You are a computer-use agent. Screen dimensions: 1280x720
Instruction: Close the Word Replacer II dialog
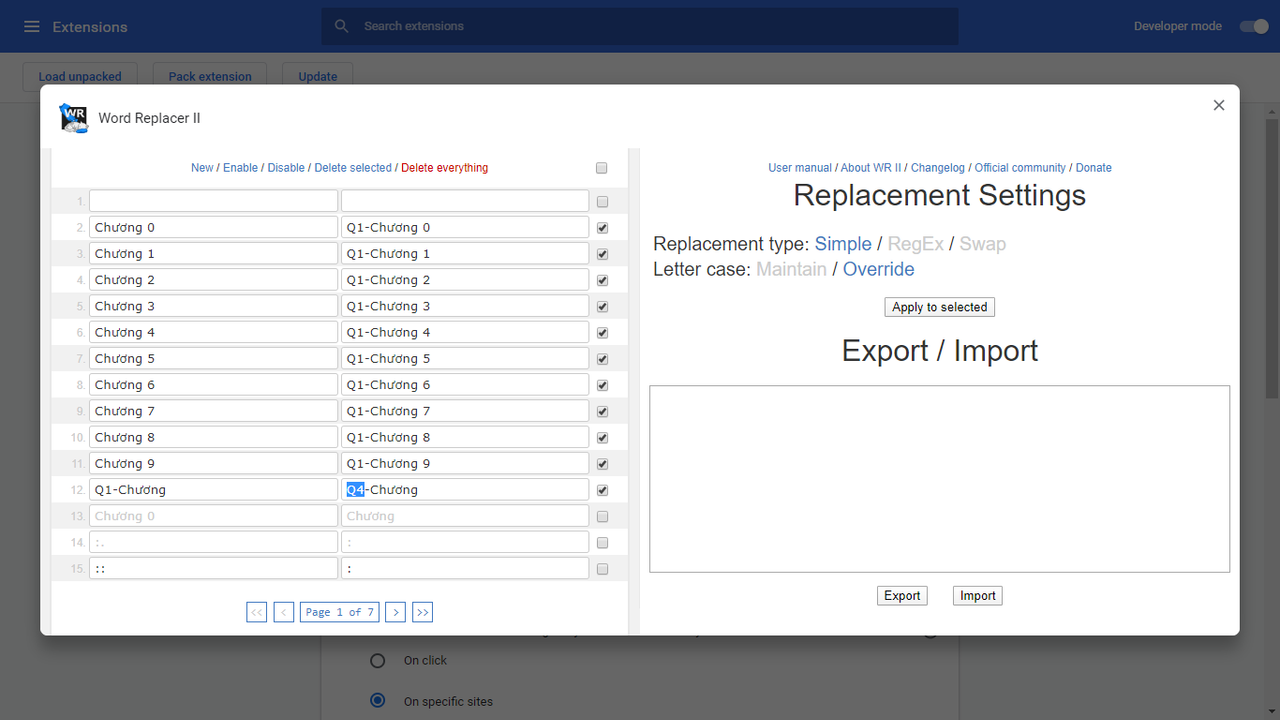tap(1218, 105)
